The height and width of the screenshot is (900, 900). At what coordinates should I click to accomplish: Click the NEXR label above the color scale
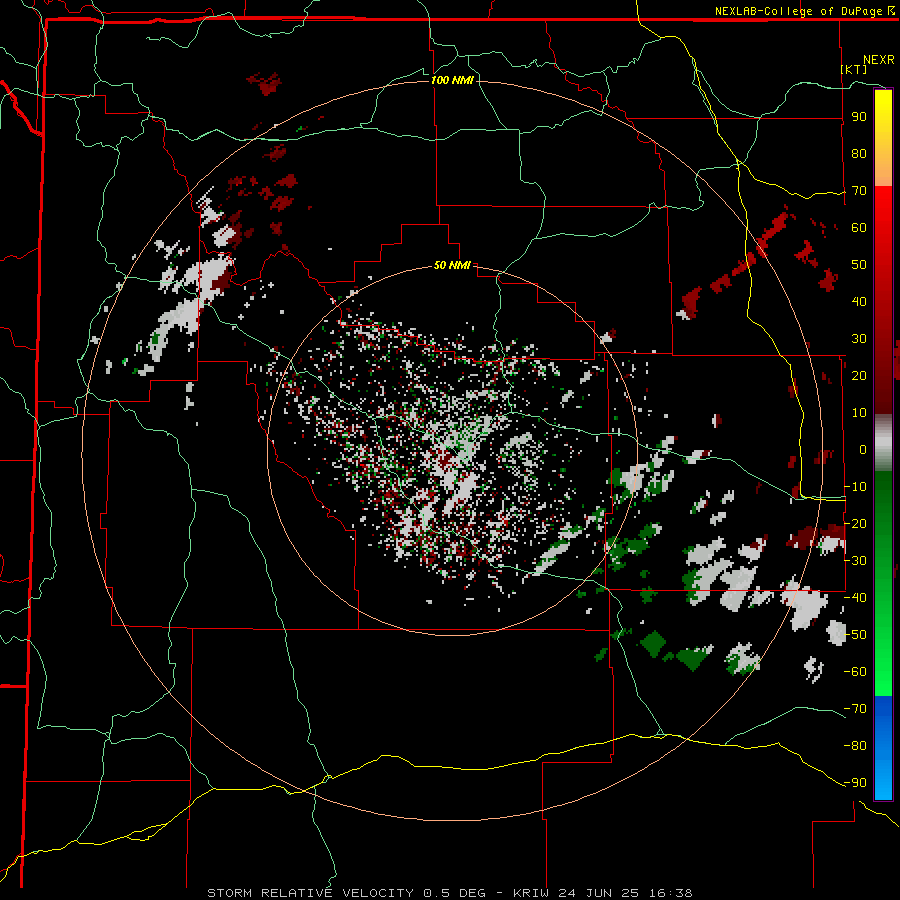879,60
